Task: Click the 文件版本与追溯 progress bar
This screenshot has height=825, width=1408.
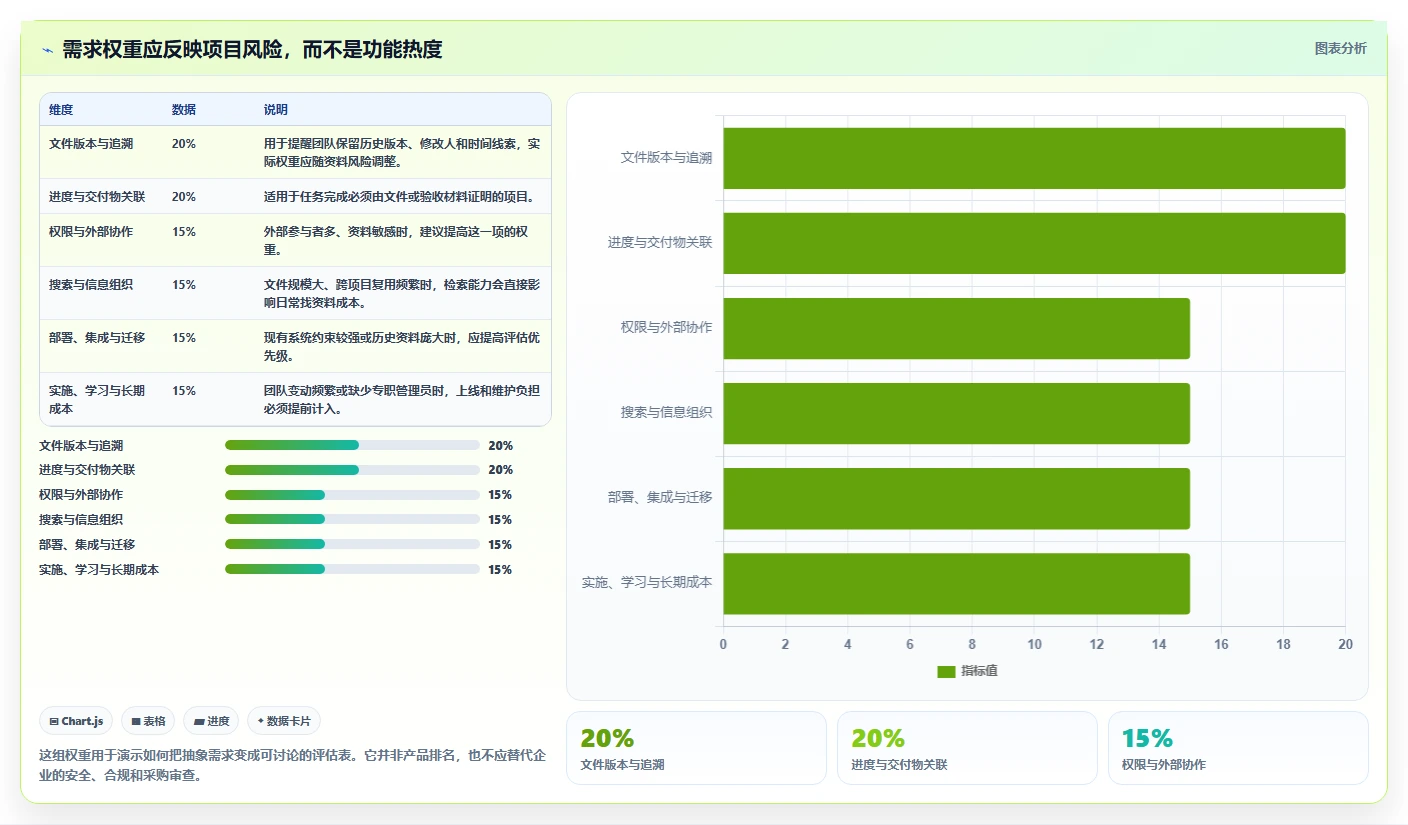Action: point(352,445)
